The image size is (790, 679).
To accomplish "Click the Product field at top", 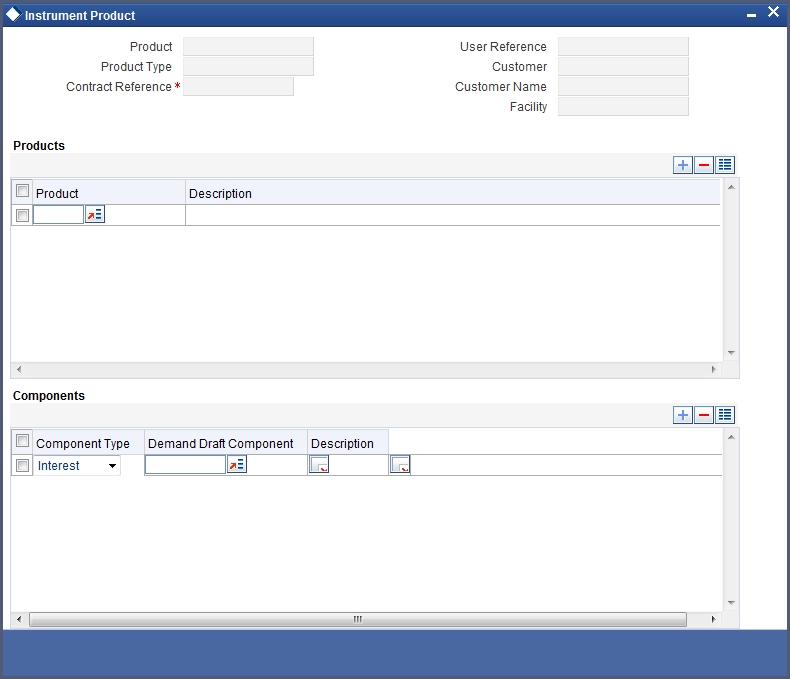I will point(248,46).
